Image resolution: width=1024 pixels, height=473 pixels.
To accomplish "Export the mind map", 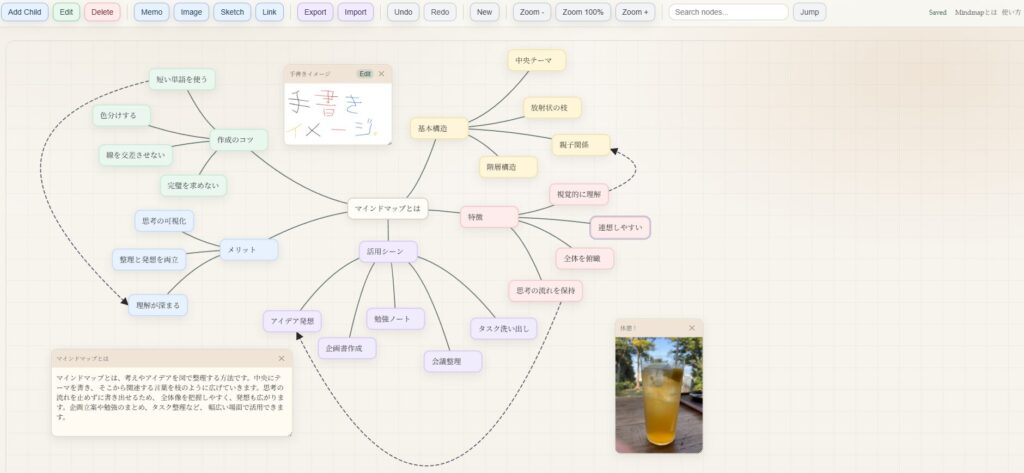I will pyautogui.click(x=315, y=12).
